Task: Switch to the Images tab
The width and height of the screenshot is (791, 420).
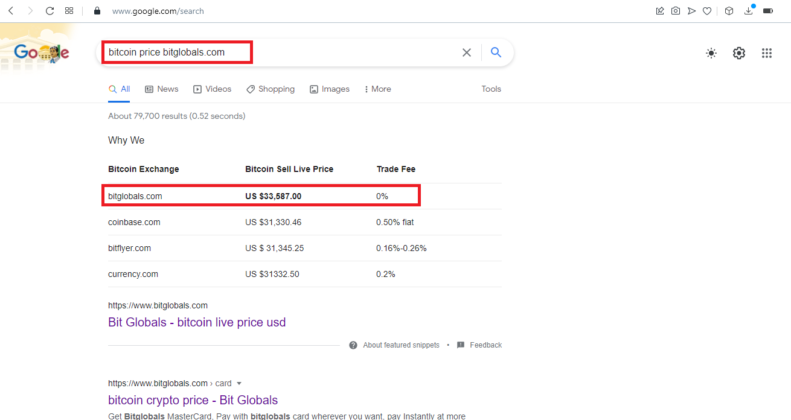Action: pos(329,89)
